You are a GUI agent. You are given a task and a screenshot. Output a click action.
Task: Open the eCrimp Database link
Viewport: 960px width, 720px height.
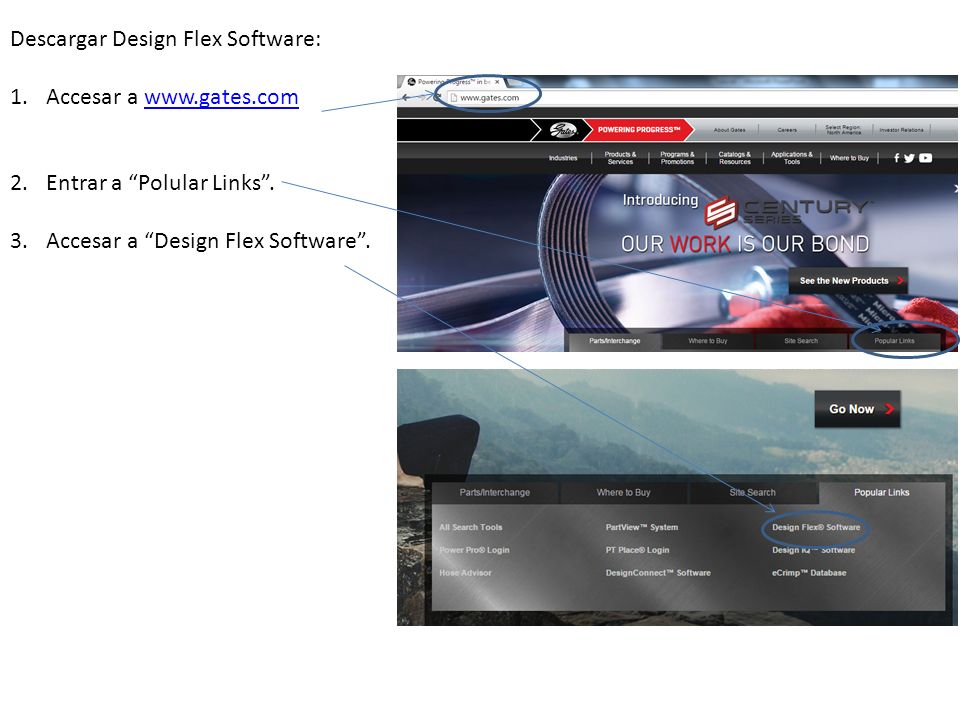coord(809,573)
